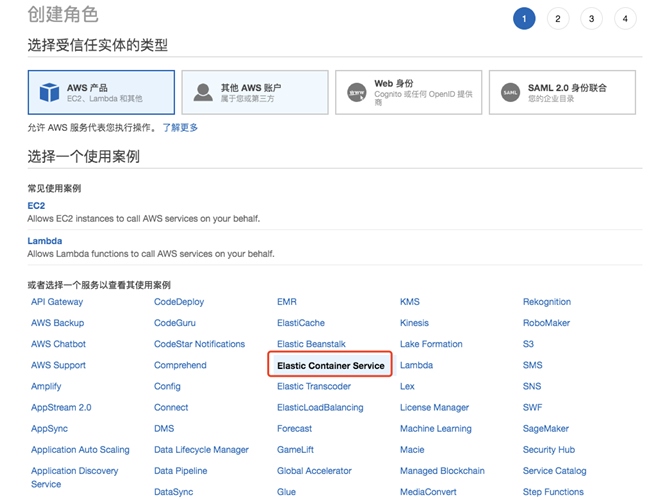The height and width of the screenshot is (500, 650).
Task: Choose Comprehend service
Action: [x=180, y=365]
